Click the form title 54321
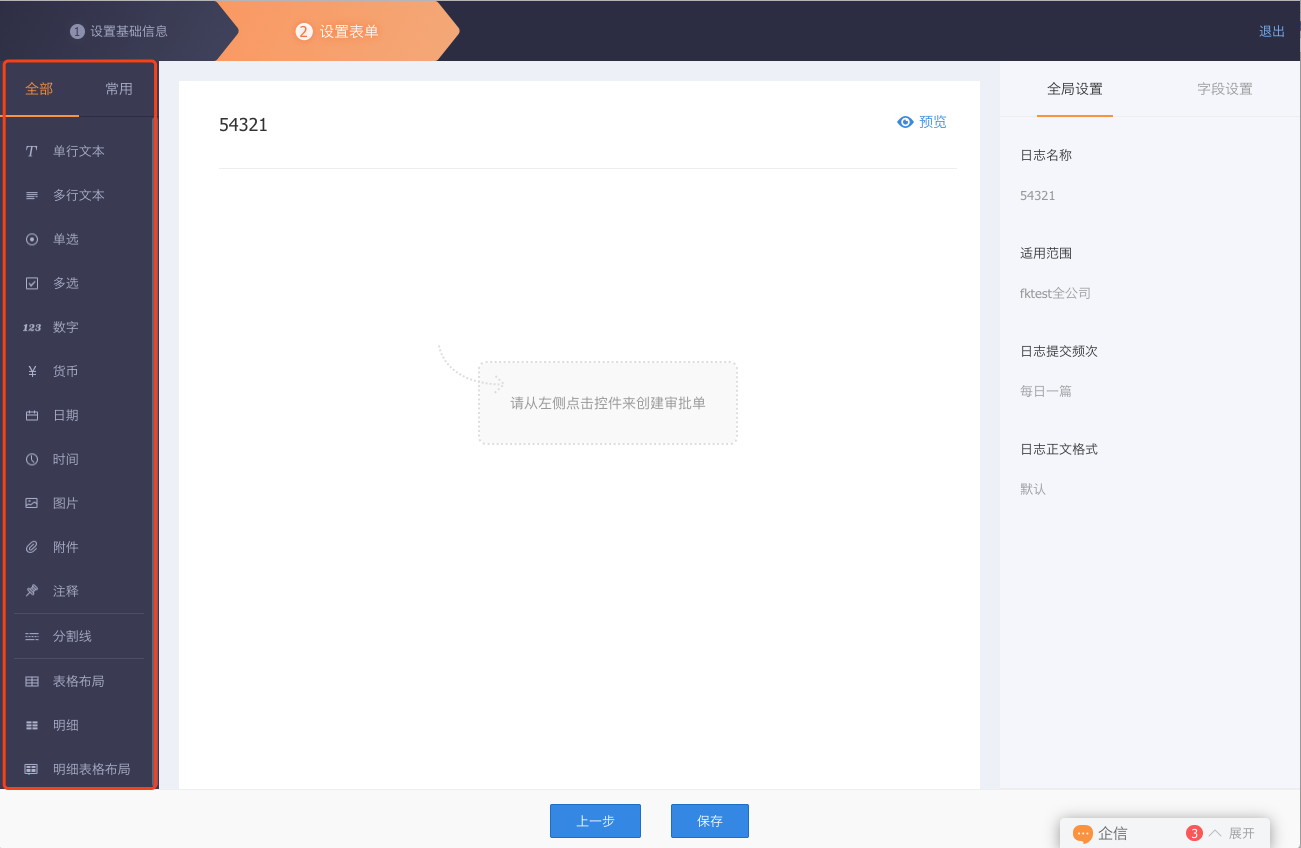 click(x=243, y=125)
